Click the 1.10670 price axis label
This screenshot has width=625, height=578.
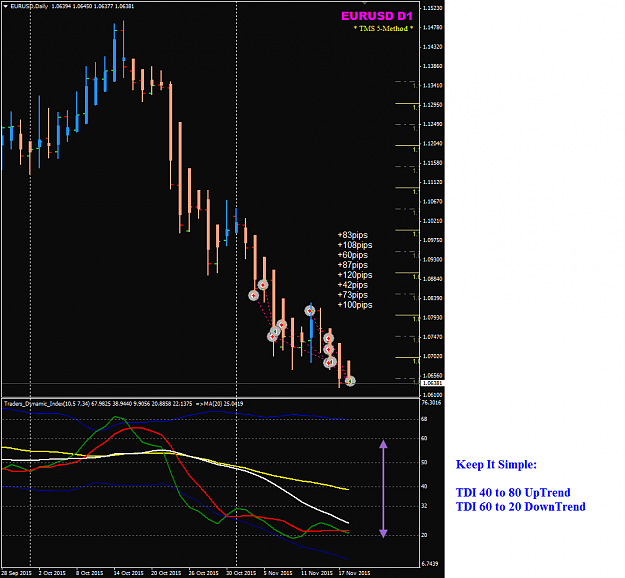point(432,202)
